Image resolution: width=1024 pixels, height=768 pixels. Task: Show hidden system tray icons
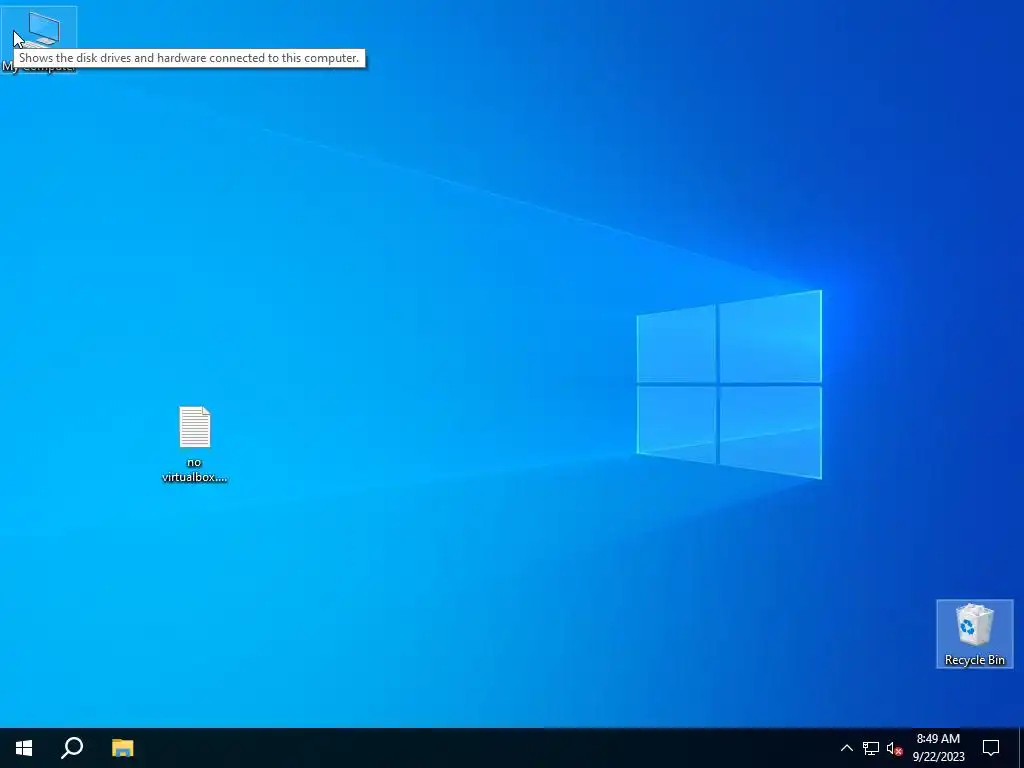(846, 748)
